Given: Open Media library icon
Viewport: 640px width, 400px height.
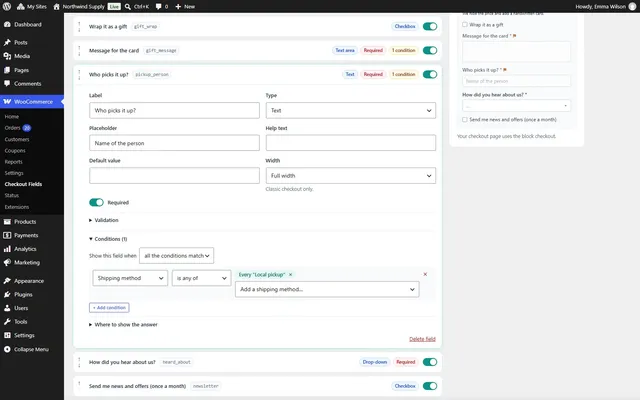Looking at the screenshot, I should (7, 56).
